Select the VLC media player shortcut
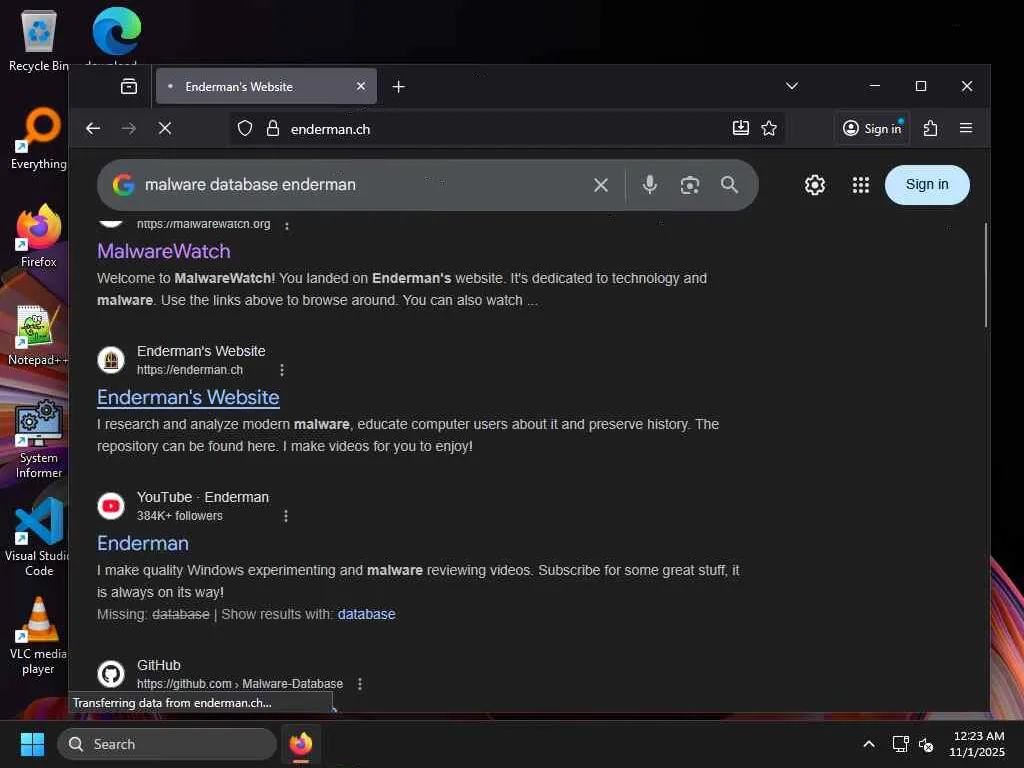Viewport: 1024px width, 768px height. (39, 635)
